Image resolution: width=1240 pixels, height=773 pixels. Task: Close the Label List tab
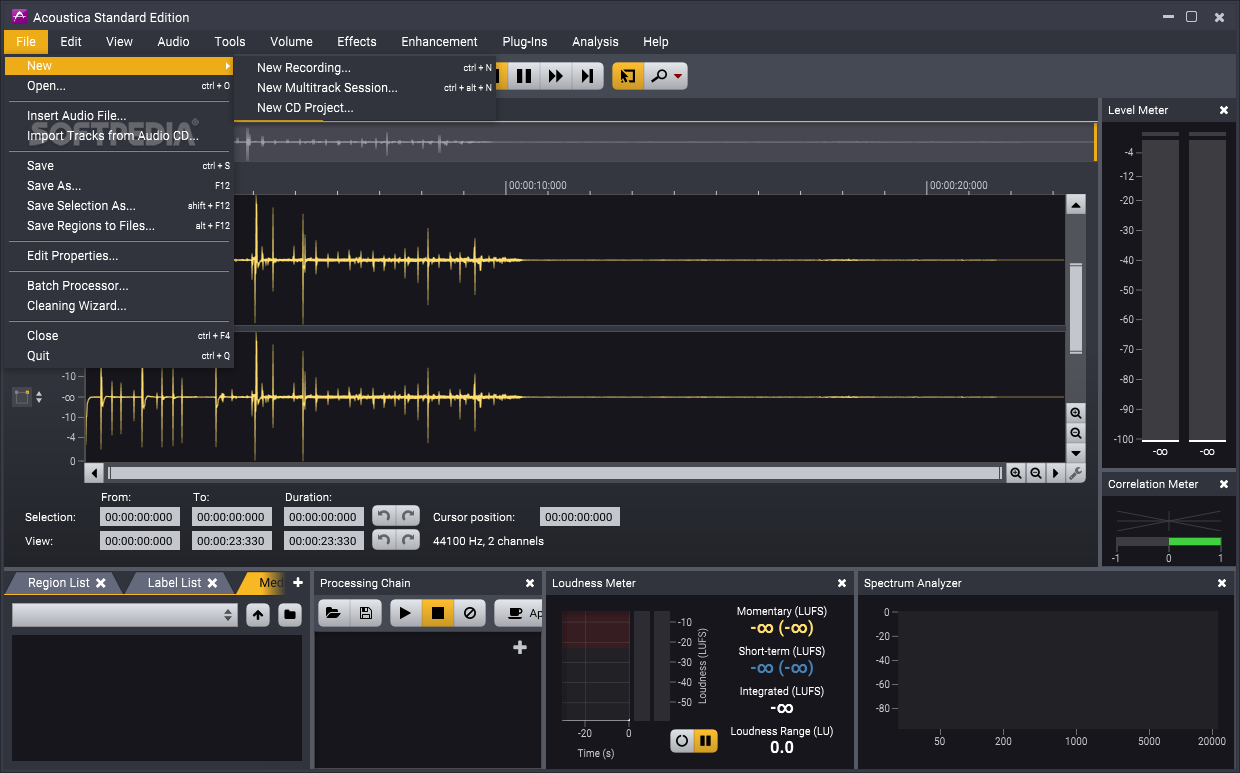coord(213,583)
